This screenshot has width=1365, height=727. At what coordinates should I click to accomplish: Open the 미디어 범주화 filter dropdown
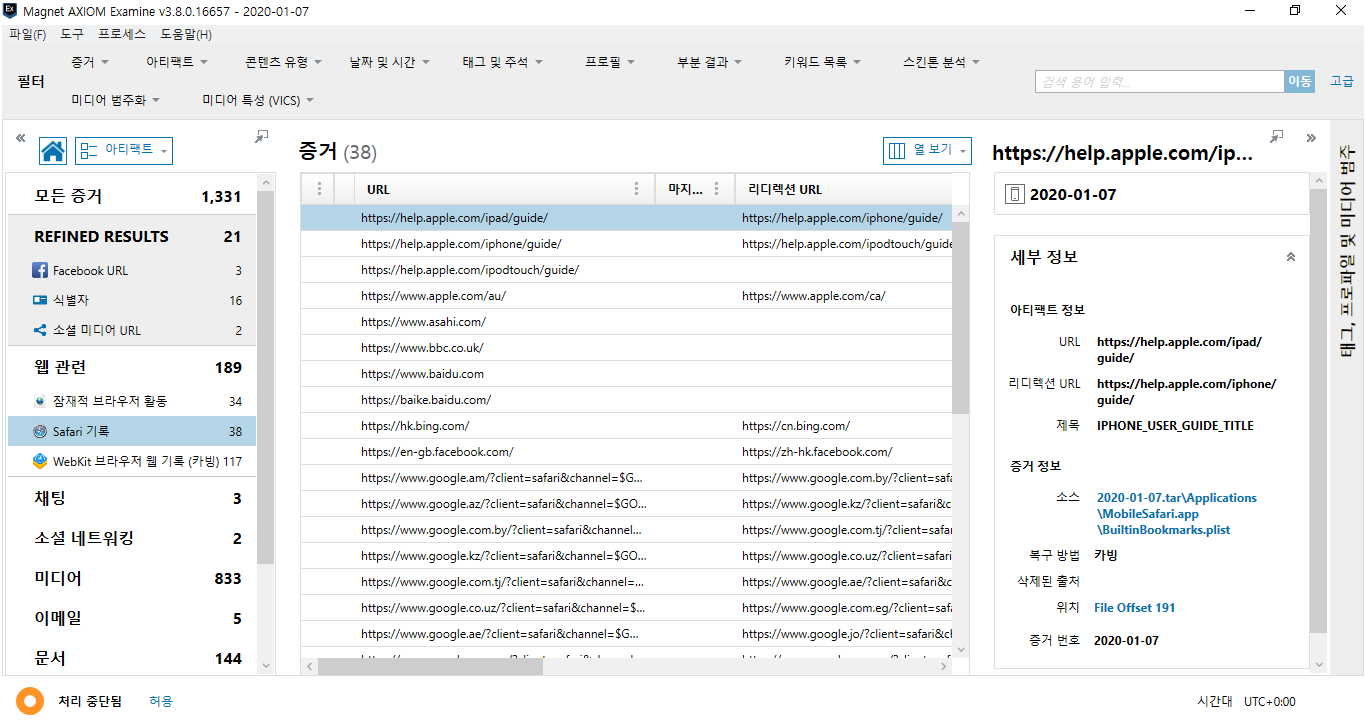[116, 100]
